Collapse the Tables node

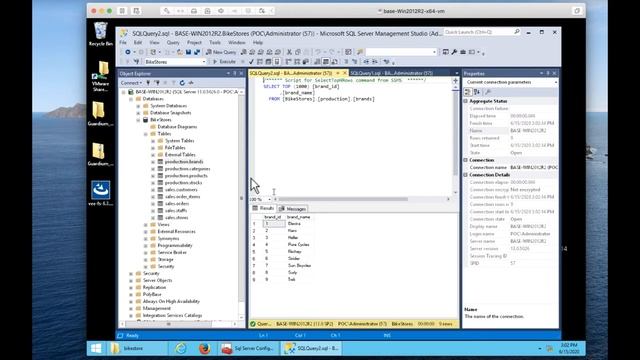[146, 134]
